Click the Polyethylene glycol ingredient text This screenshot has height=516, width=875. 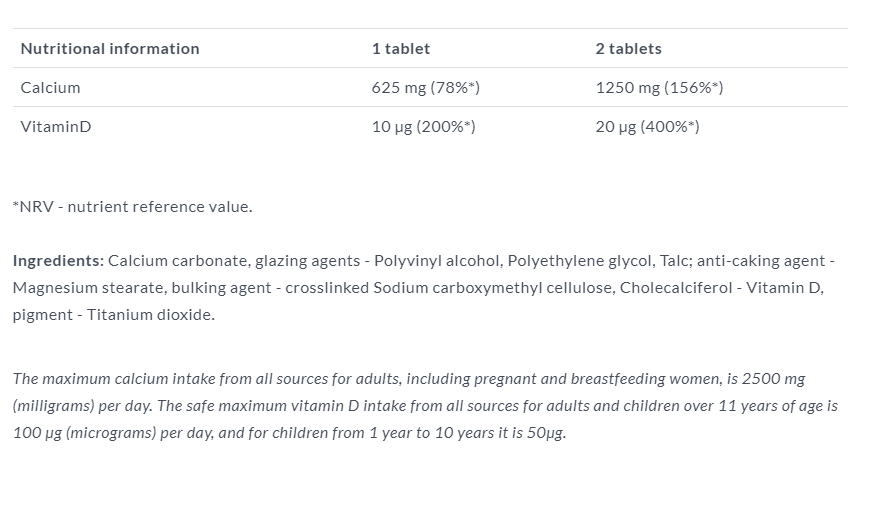[x=580, y=261]
